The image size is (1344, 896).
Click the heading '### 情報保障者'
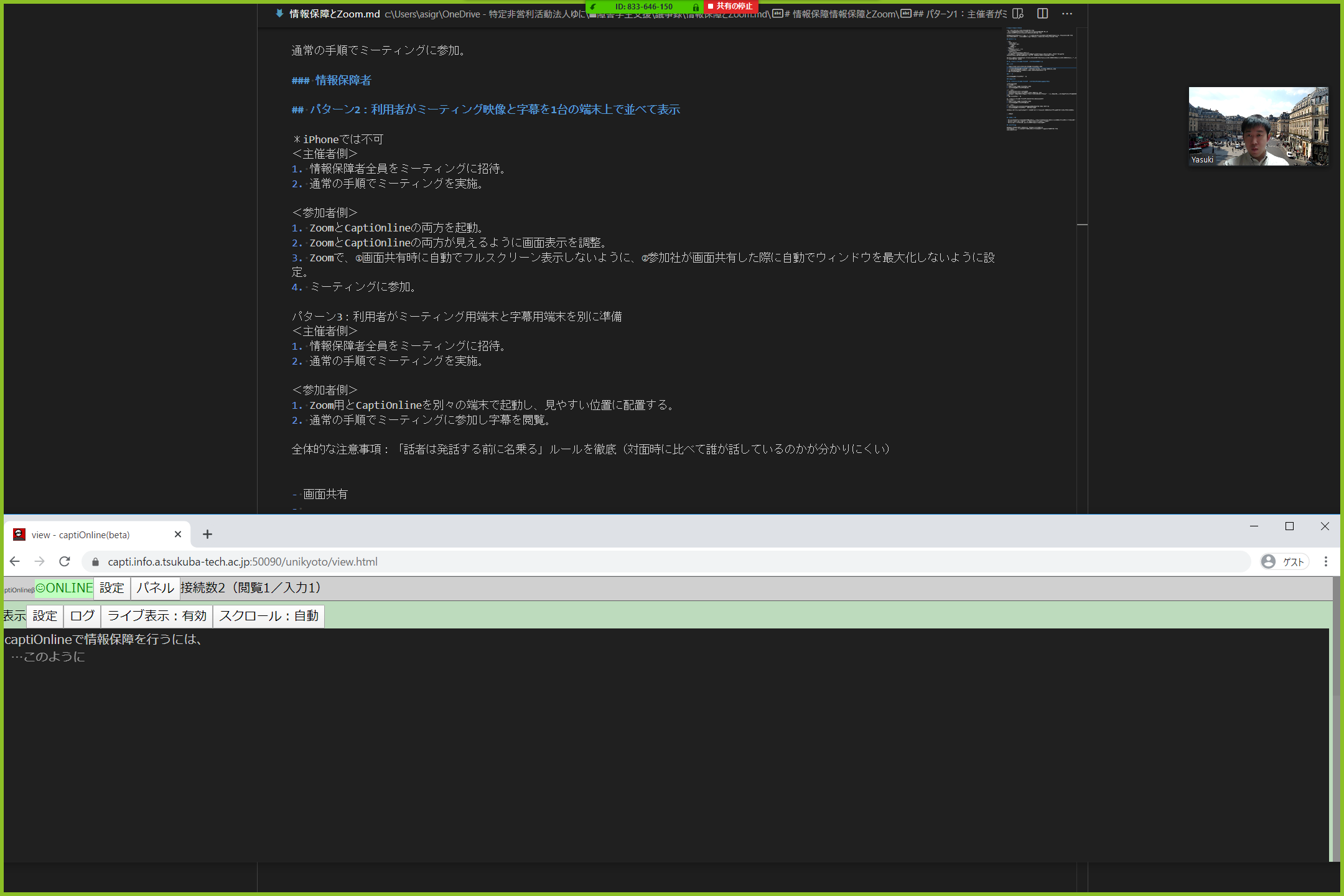click(x=332, y=80)
